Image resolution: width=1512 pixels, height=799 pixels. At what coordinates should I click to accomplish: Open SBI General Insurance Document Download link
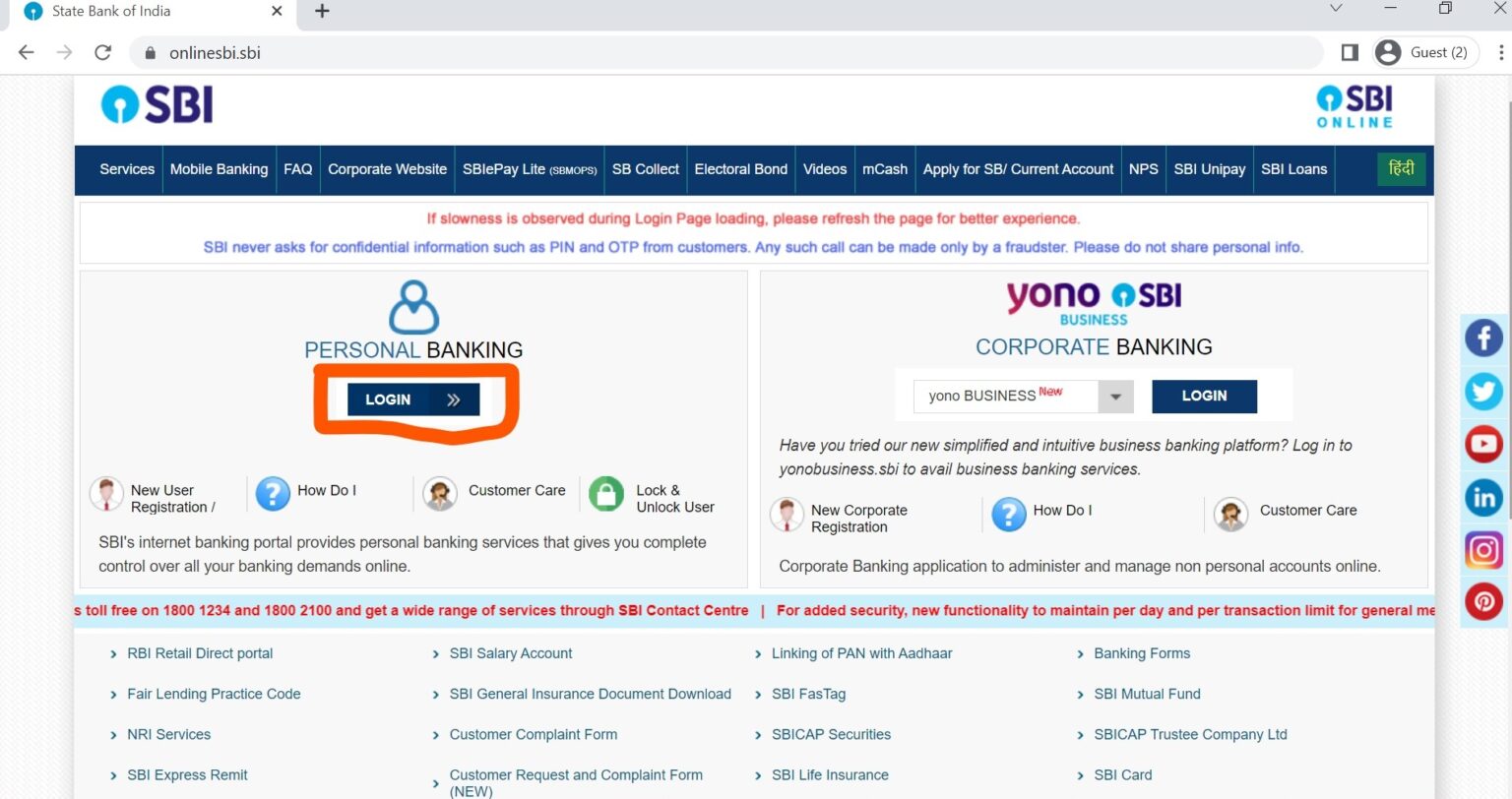pyautogui.click(x=591, y=694)
